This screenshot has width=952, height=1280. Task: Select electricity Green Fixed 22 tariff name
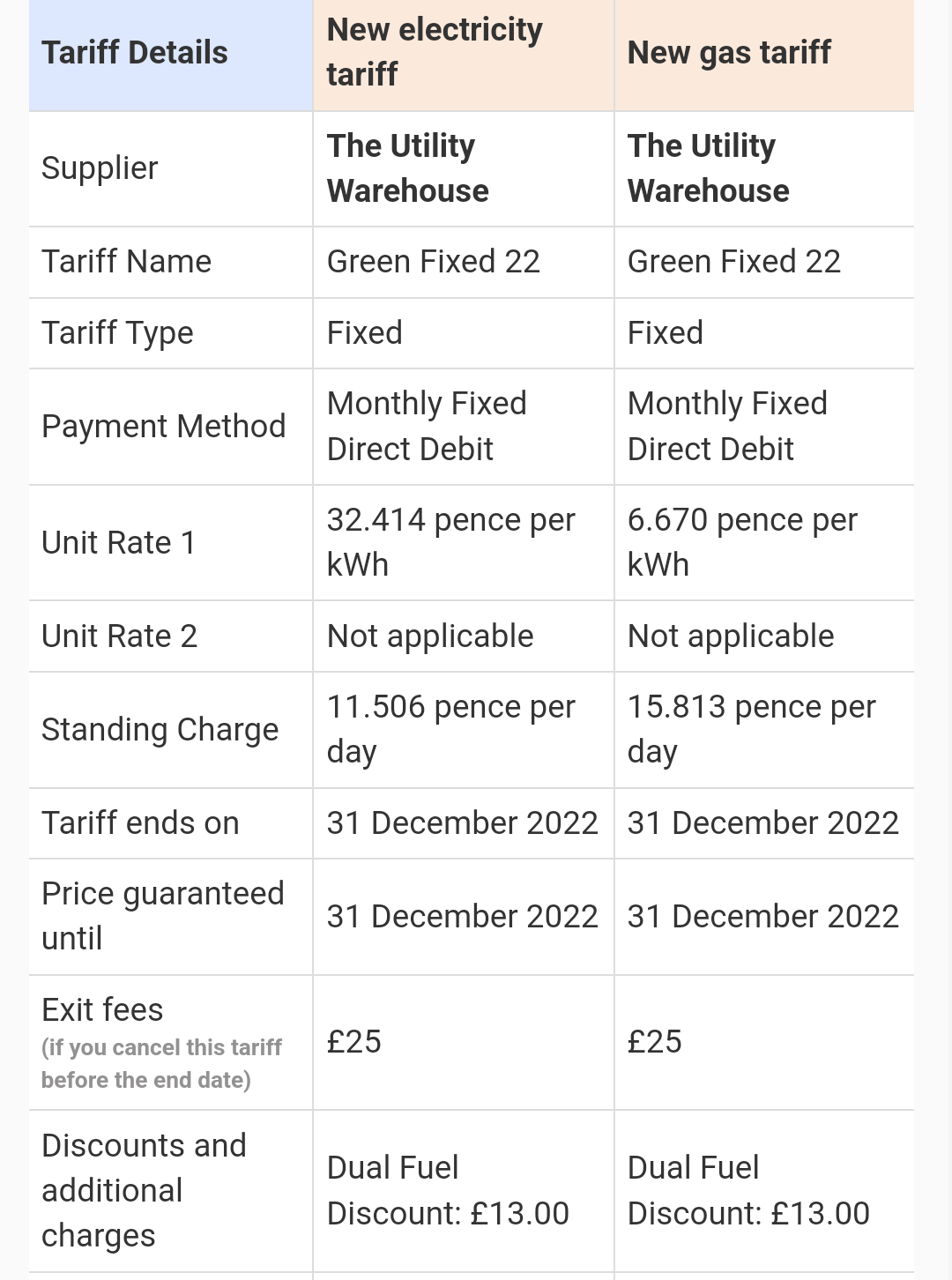(x=434, y=262)
